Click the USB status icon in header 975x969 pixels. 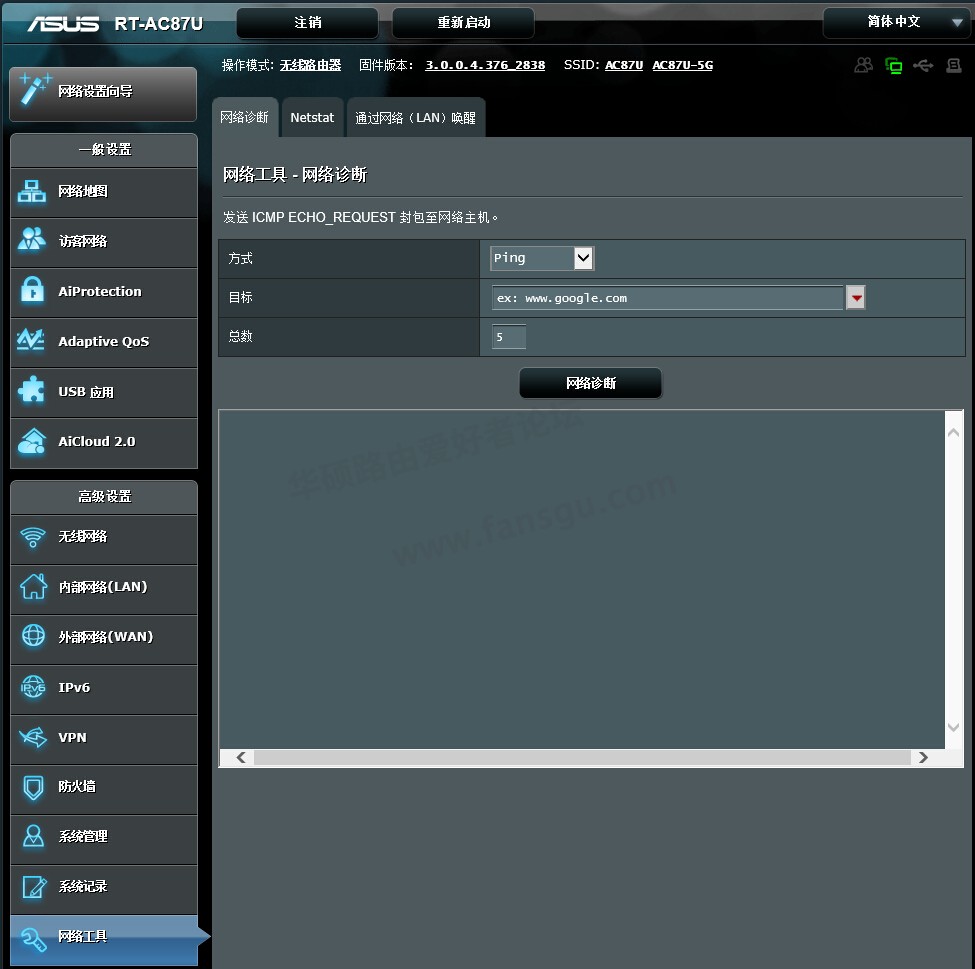pos(923,65)
